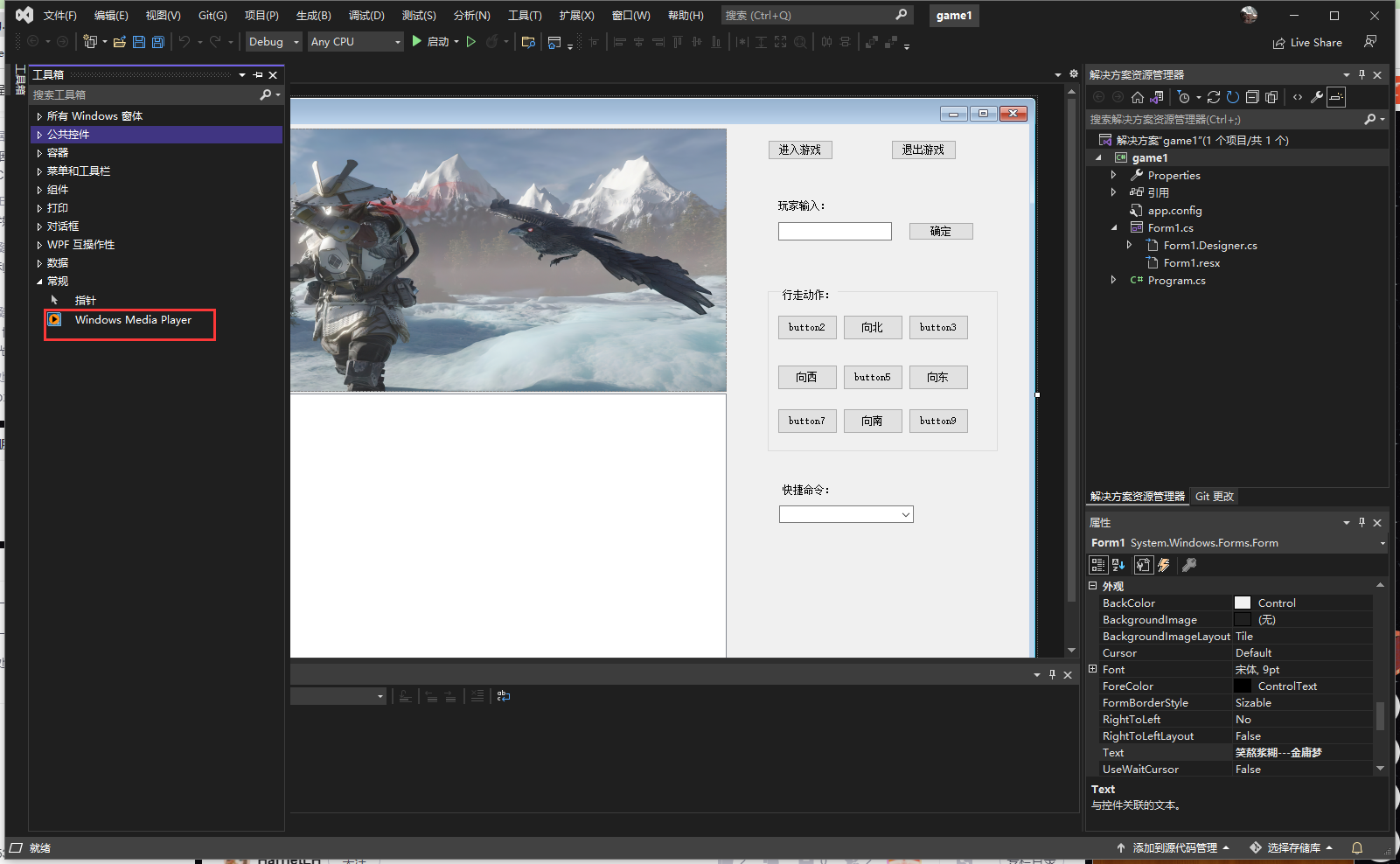
Task: Show Events lightning icon in Properties panel
Action: (x=1164, y=566)
